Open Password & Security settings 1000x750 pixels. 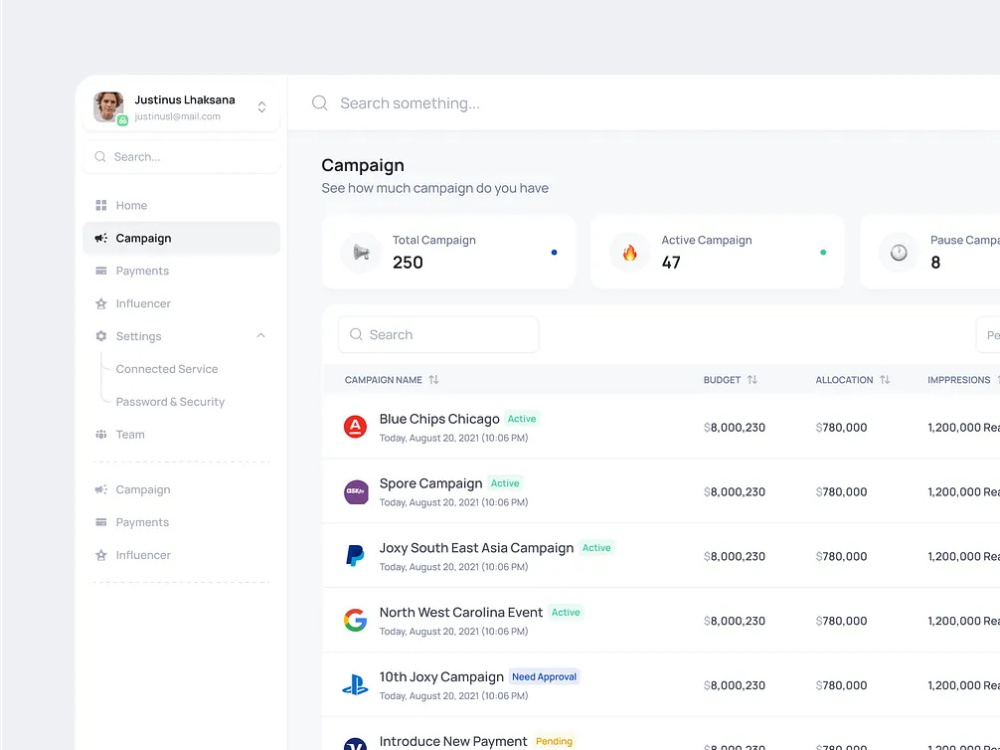[x=170, y=402]
